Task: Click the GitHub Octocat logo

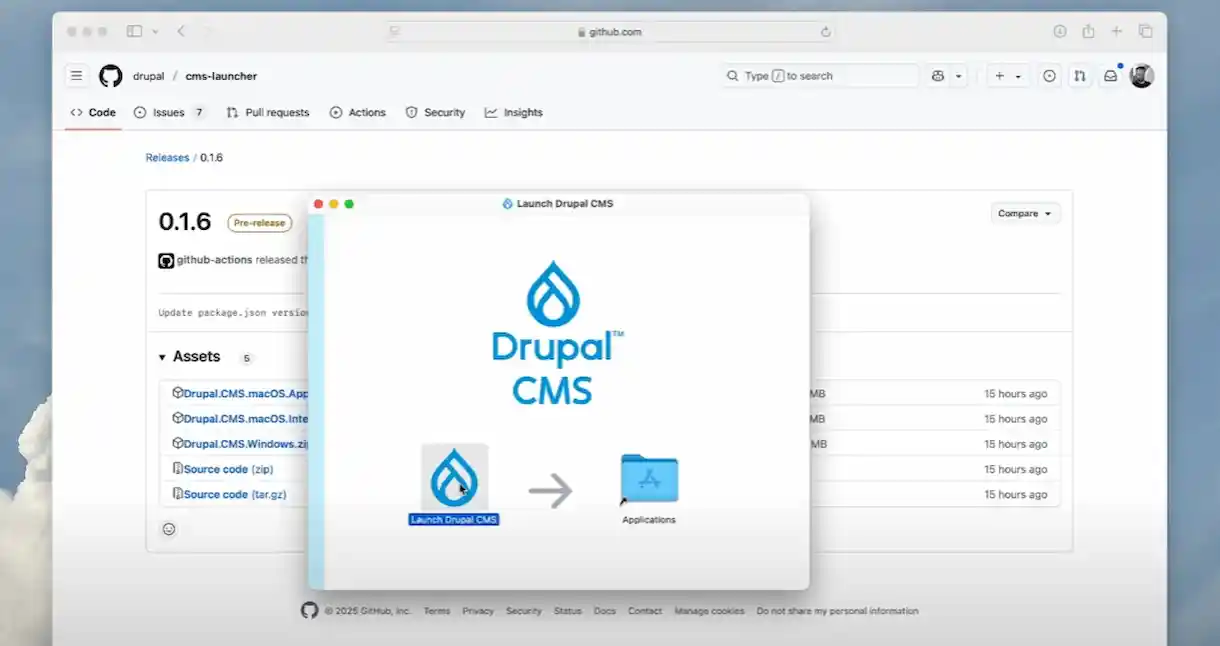Action: 110,75
